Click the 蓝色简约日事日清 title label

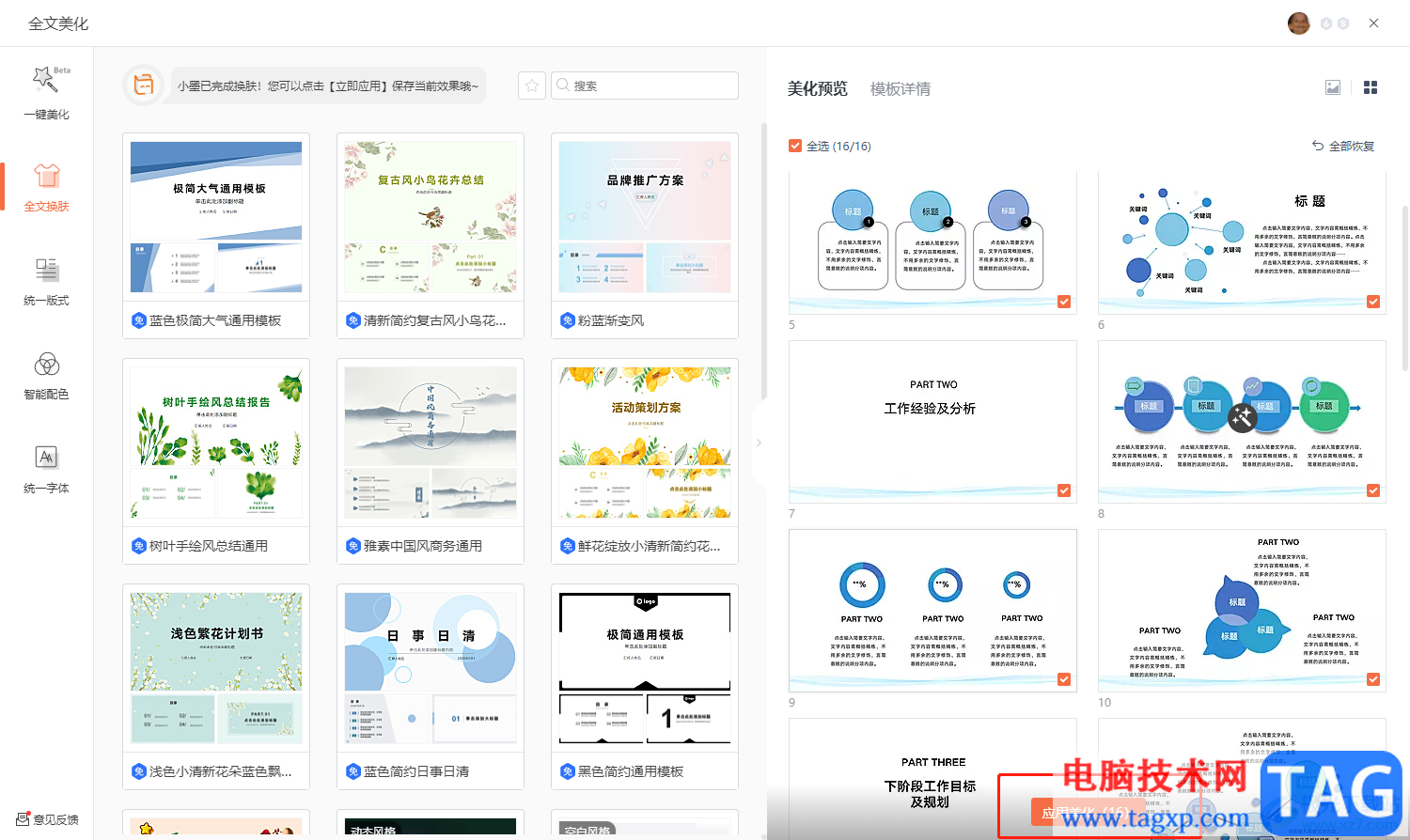pyautogui.click(x=416, y=771)
